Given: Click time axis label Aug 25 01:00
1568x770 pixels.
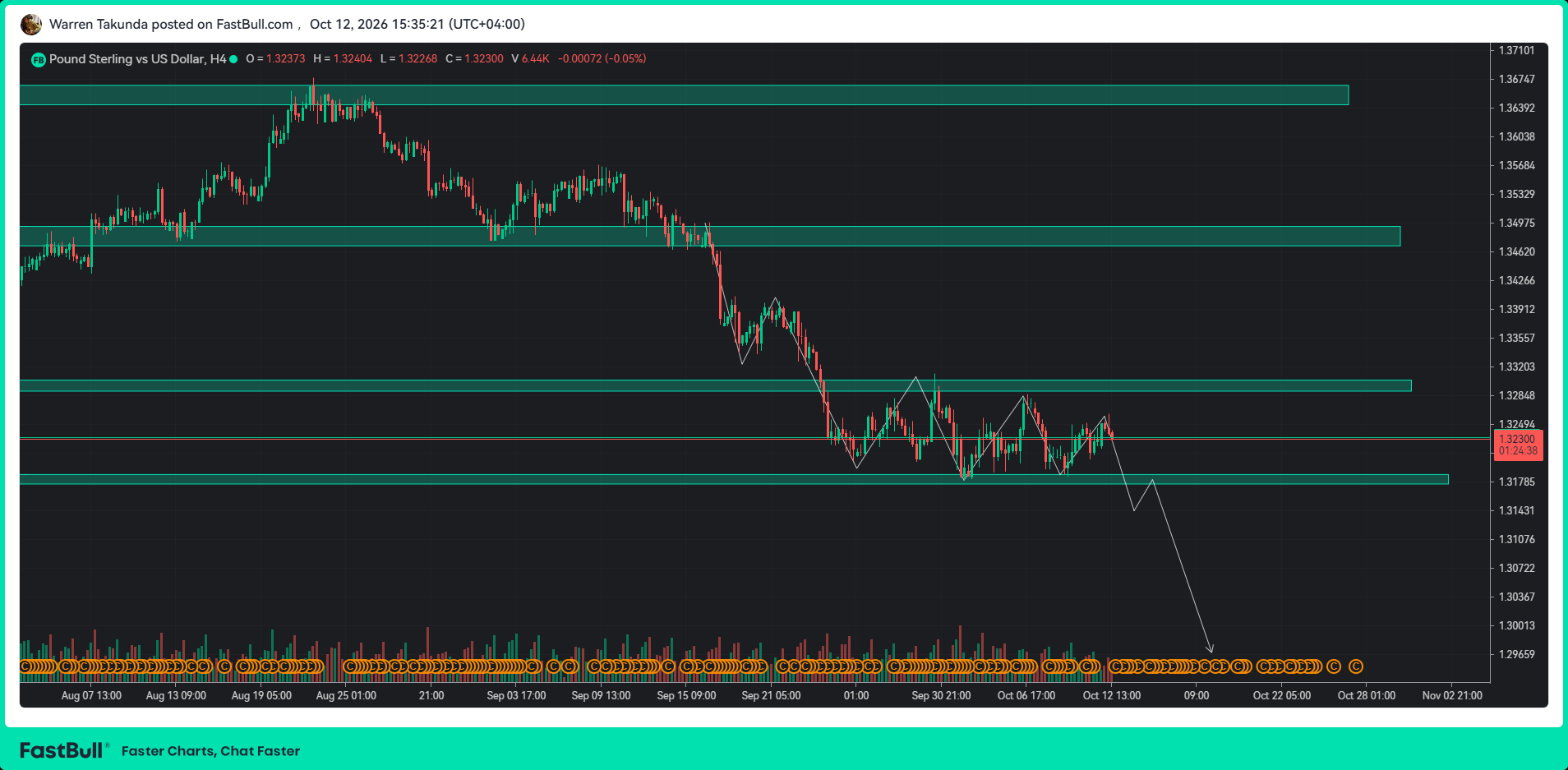Looking at the screenshot, I should pos(346,696).
